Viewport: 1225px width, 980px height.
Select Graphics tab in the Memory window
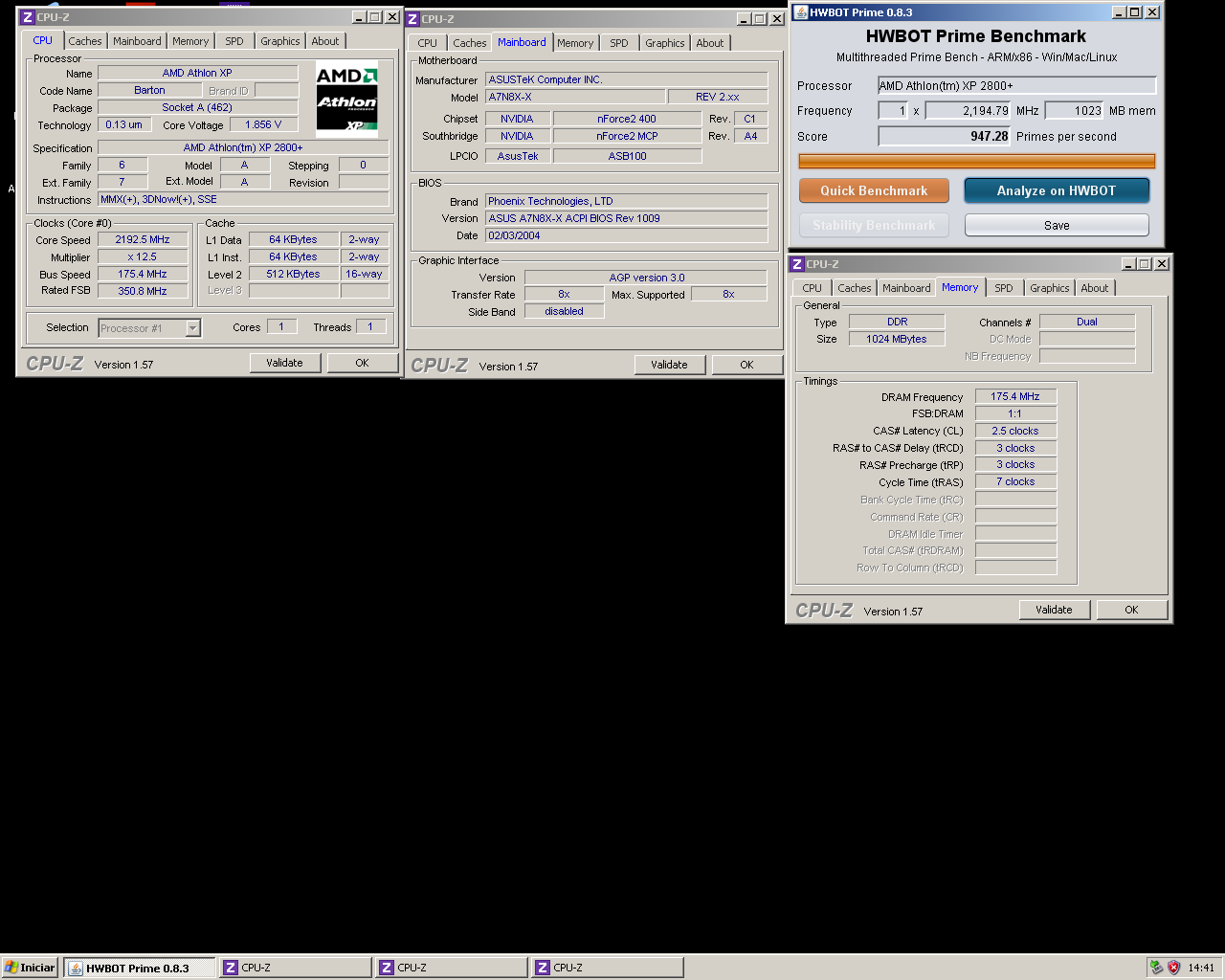point(1050,288)
